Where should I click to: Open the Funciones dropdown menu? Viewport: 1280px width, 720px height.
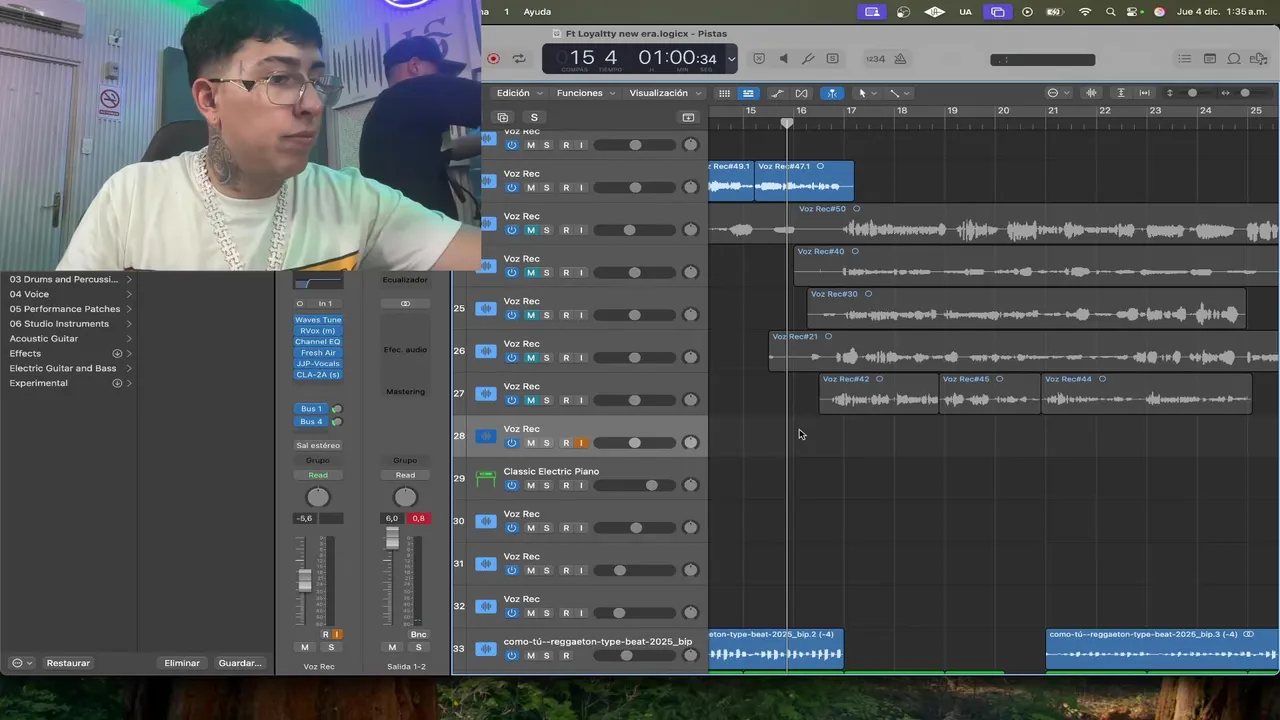(586, 93)
